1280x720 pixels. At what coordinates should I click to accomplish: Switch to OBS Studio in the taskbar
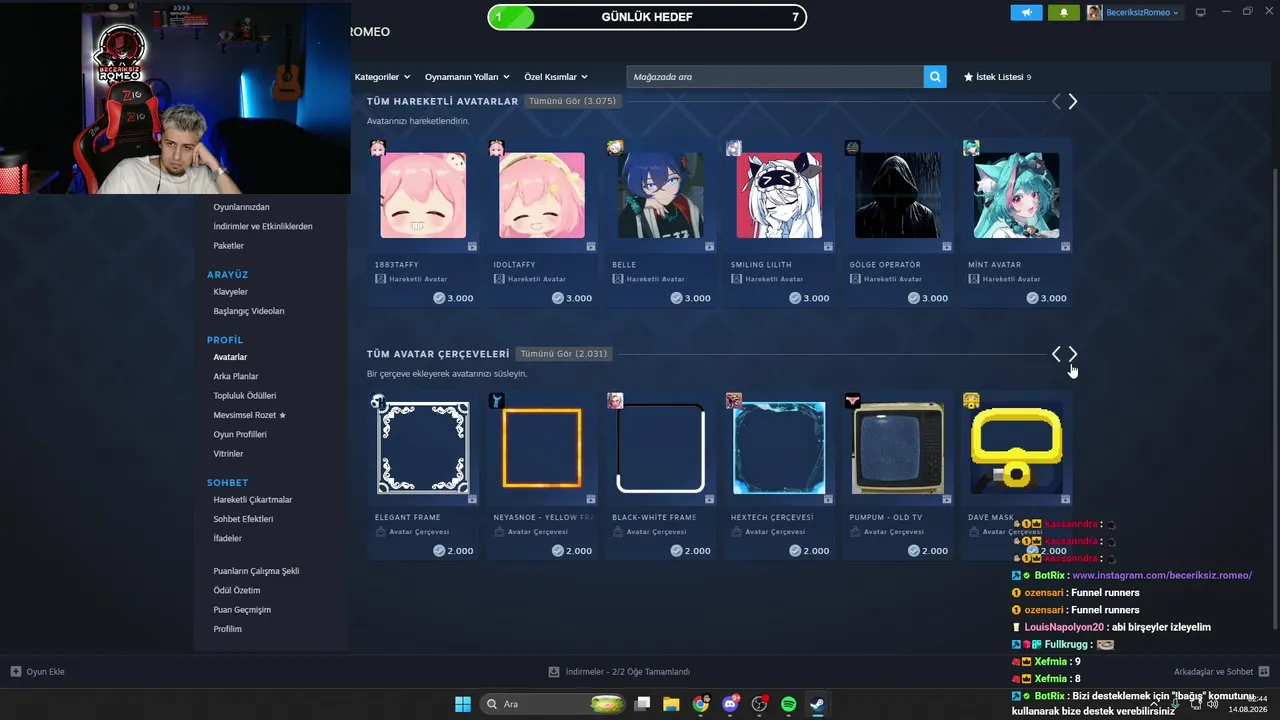pyautogui.click(x=759, y=704)
